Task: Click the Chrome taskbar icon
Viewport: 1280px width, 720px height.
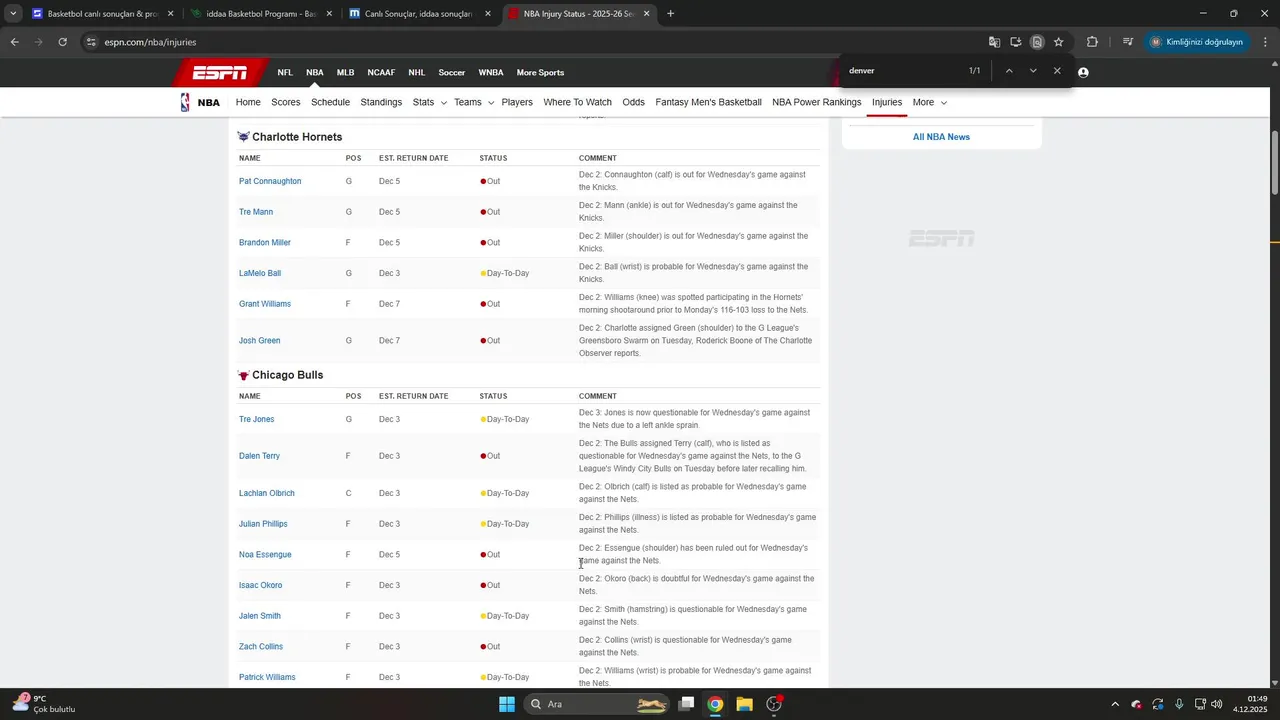Action: point(715,704)
